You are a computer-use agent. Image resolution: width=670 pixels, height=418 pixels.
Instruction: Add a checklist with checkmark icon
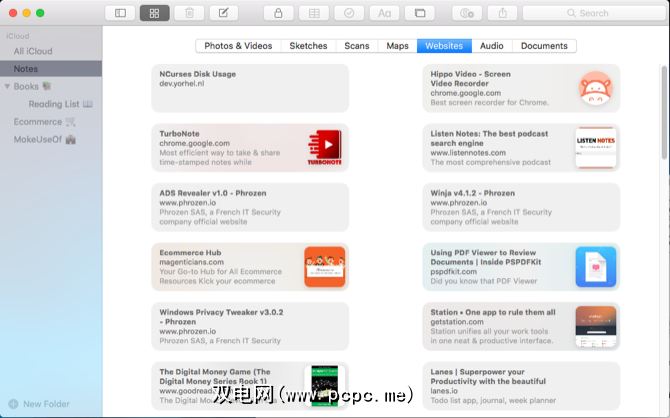click(x=349, y=13)
